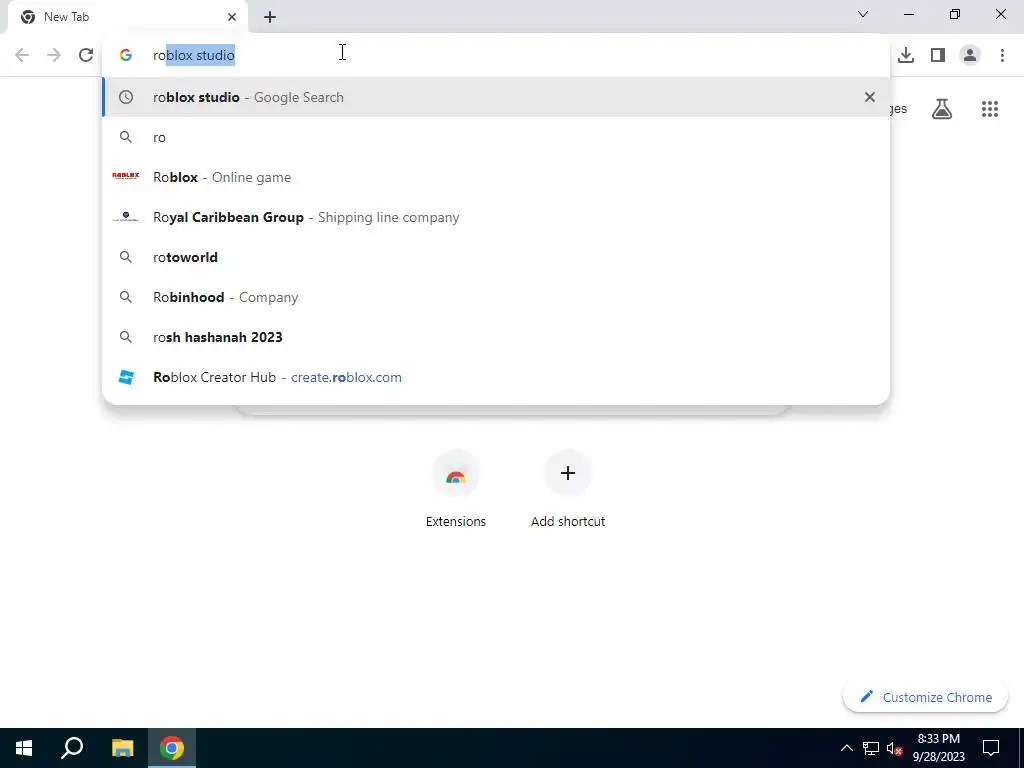Open File Explorer from the taskbar
Viewport: 1024px width, 768px height.
click(x=122, y=748)
